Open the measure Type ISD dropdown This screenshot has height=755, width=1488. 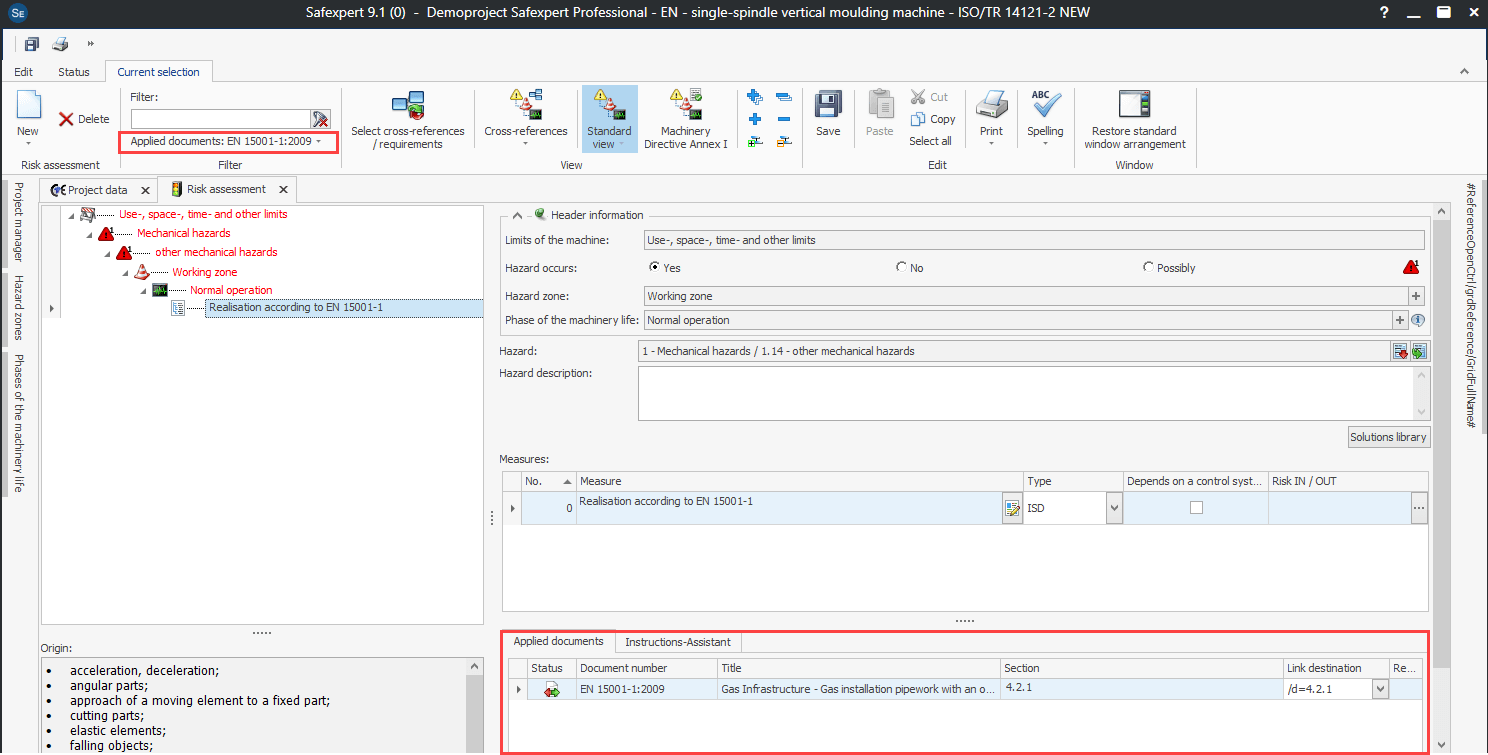coord(1114,509)
